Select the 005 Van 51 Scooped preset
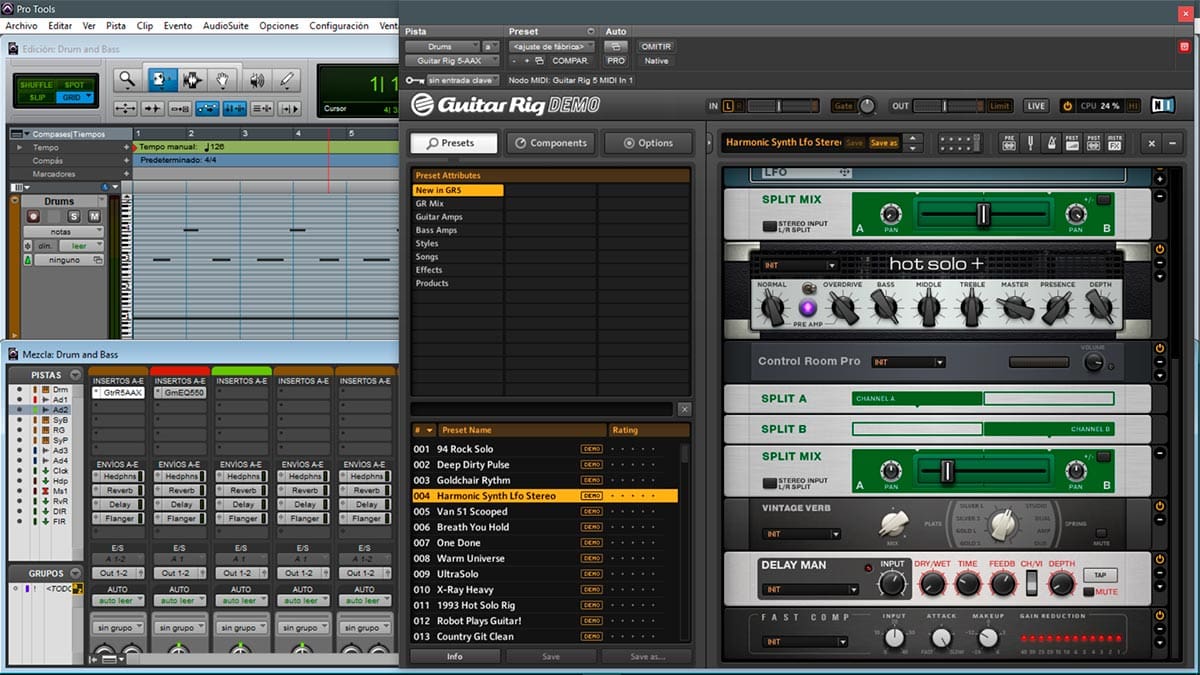 pos(545,512)
